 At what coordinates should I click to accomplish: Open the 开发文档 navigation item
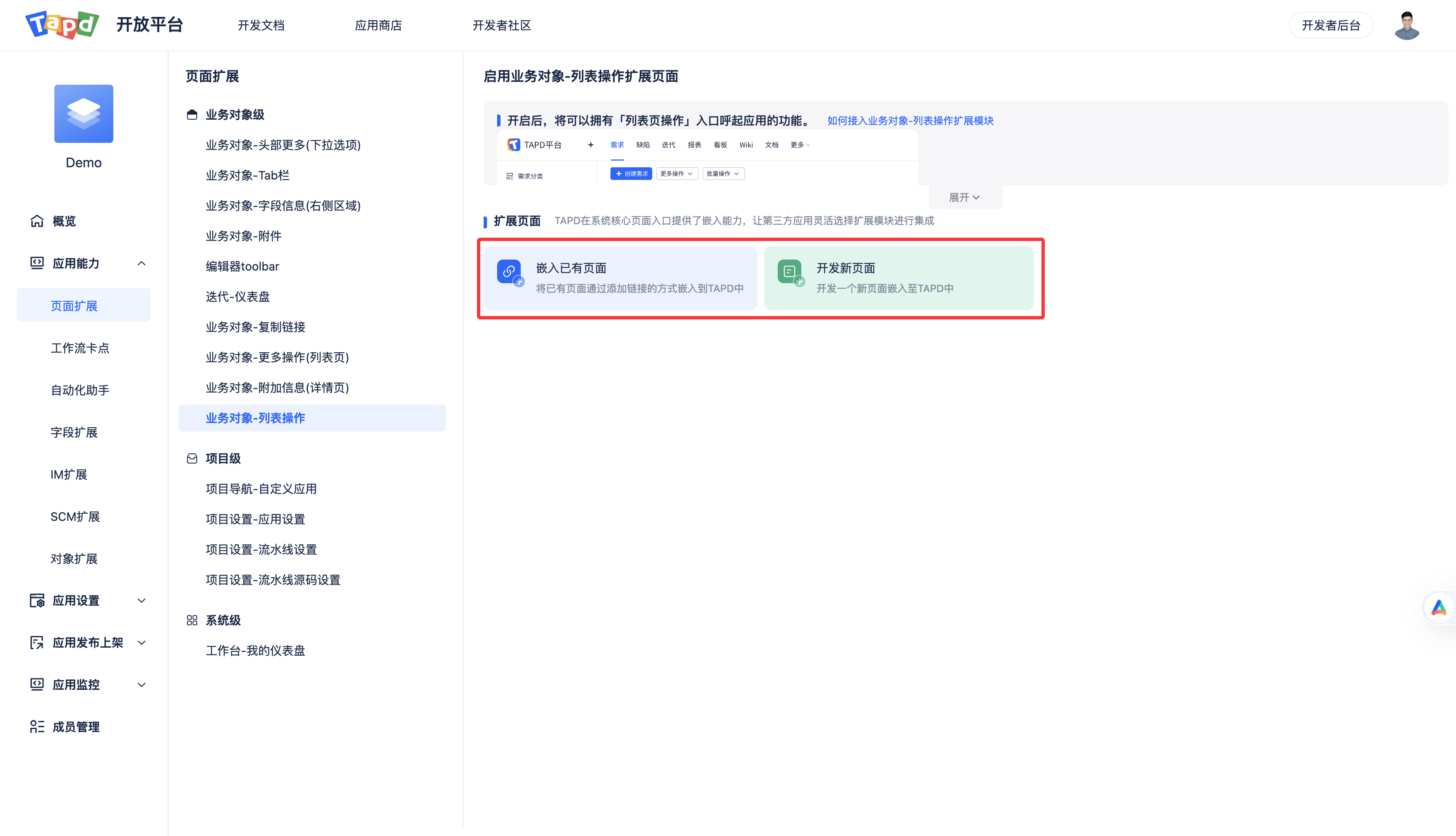coord(261,25)
